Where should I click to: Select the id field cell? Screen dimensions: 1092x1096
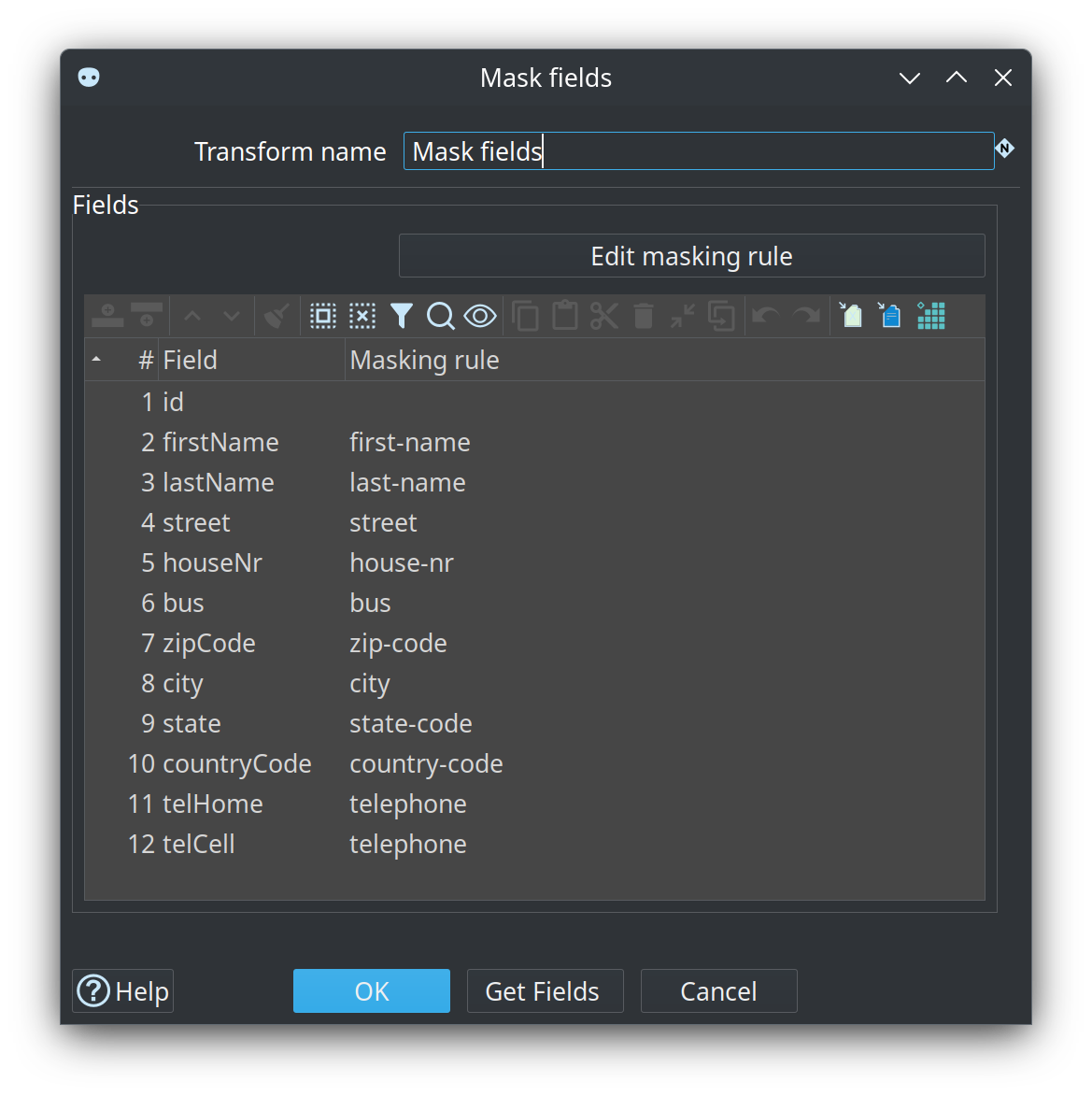pos(251,402)
